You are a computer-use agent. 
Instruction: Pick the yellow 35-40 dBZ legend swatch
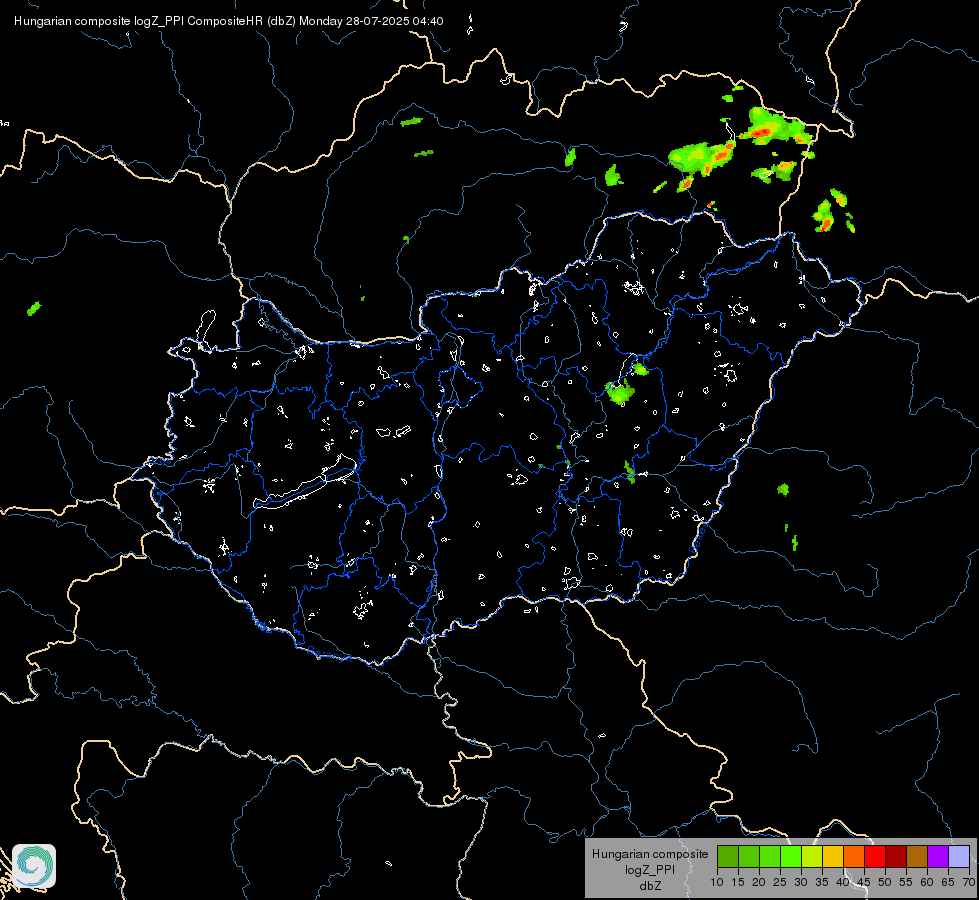[x=833, y=856]
